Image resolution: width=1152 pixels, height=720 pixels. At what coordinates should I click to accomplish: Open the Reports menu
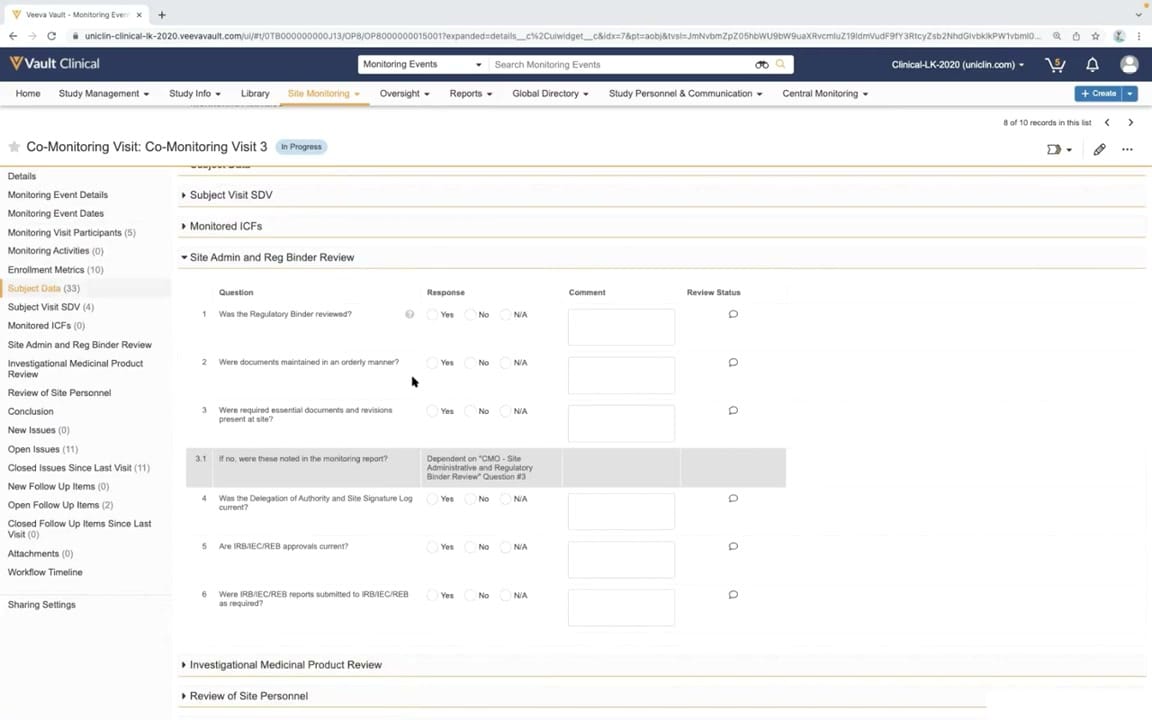470,93
